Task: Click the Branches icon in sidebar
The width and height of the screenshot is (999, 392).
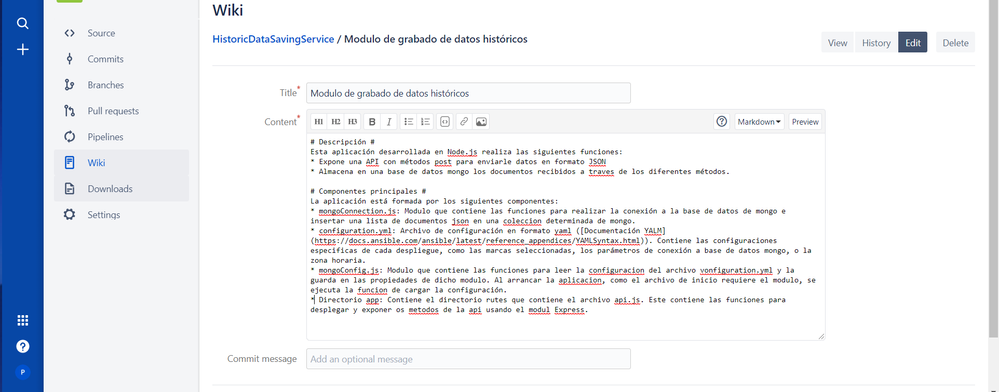Action: click(69, 85)
